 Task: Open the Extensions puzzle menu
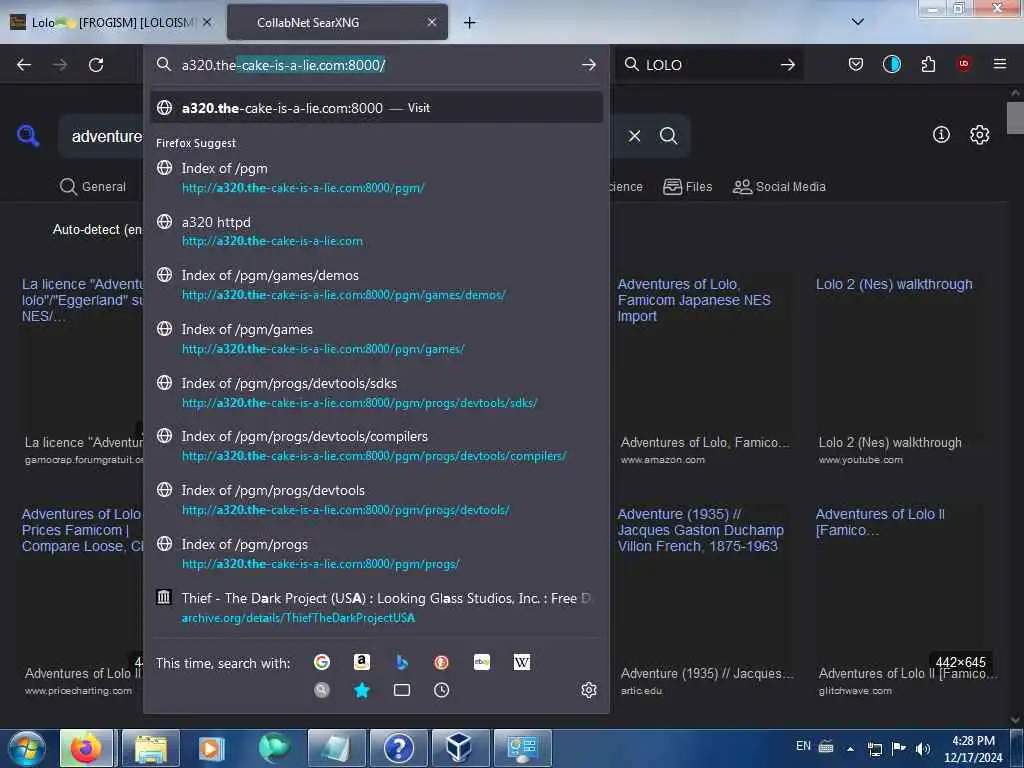pos(928,64)
